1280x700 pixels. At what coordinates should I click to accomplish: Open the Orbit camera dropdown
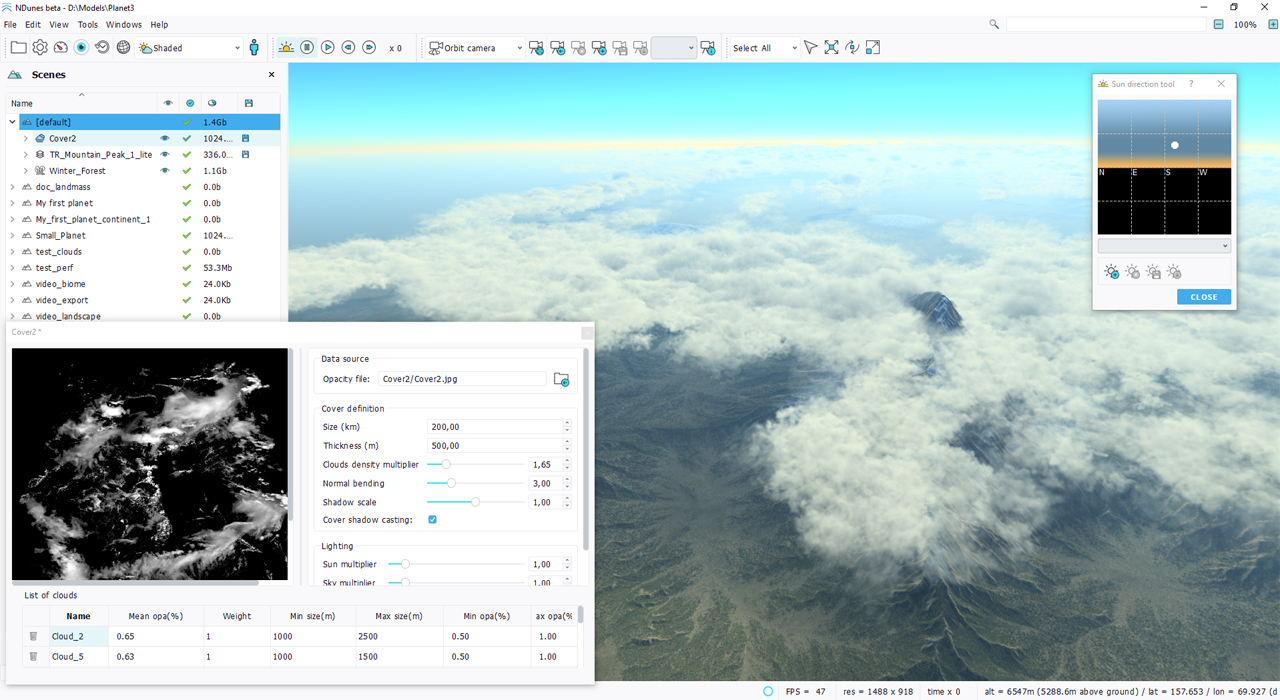tap(476, 48)
